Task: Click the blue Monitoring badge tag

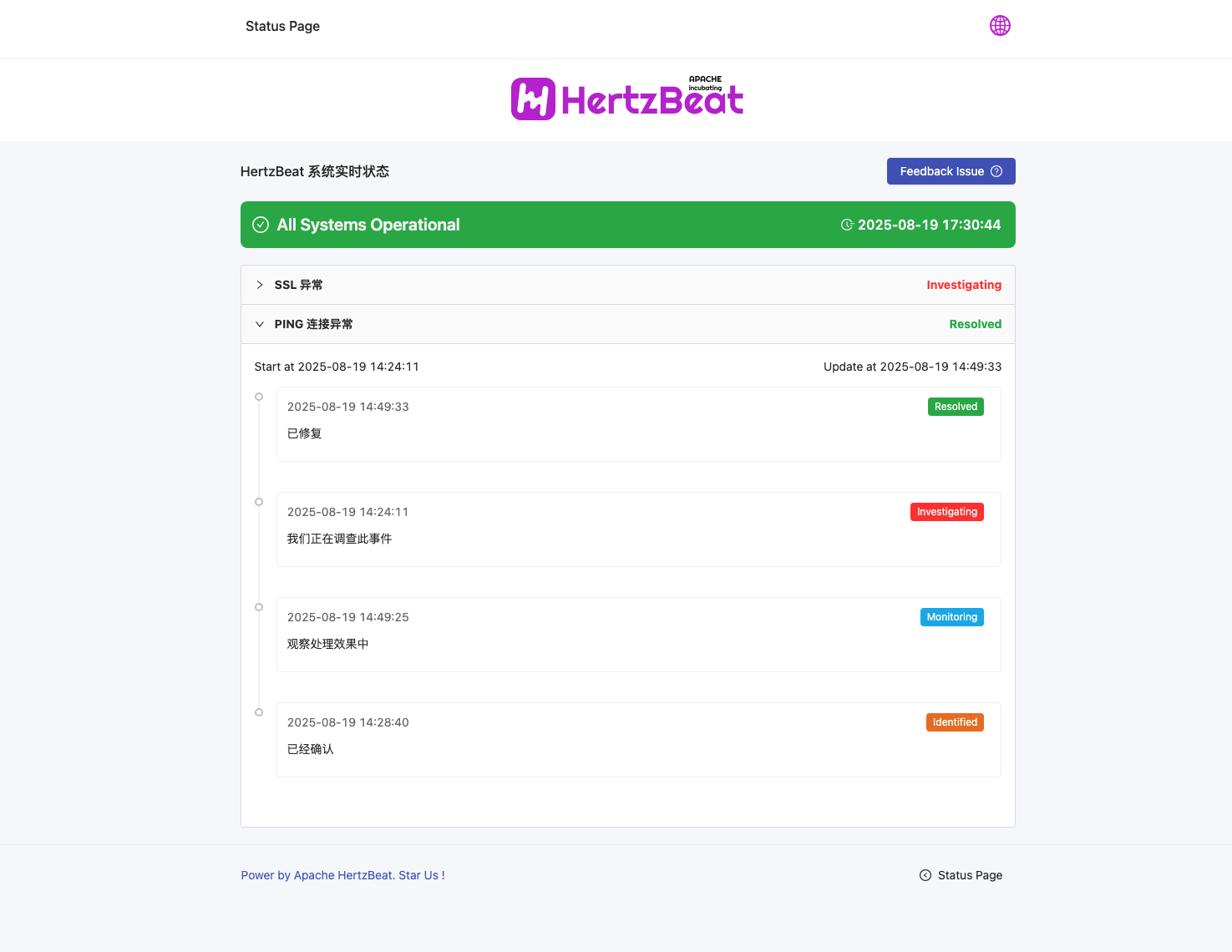Action: coord(951,617)
